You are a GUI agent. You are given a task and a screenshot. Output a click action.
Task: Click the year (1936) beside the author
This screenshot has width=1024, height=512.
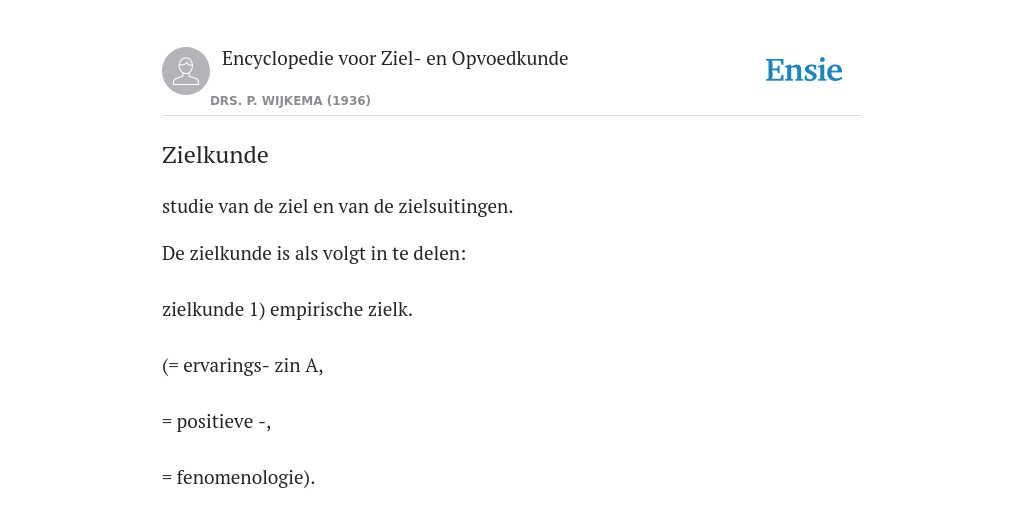point(349,101)
